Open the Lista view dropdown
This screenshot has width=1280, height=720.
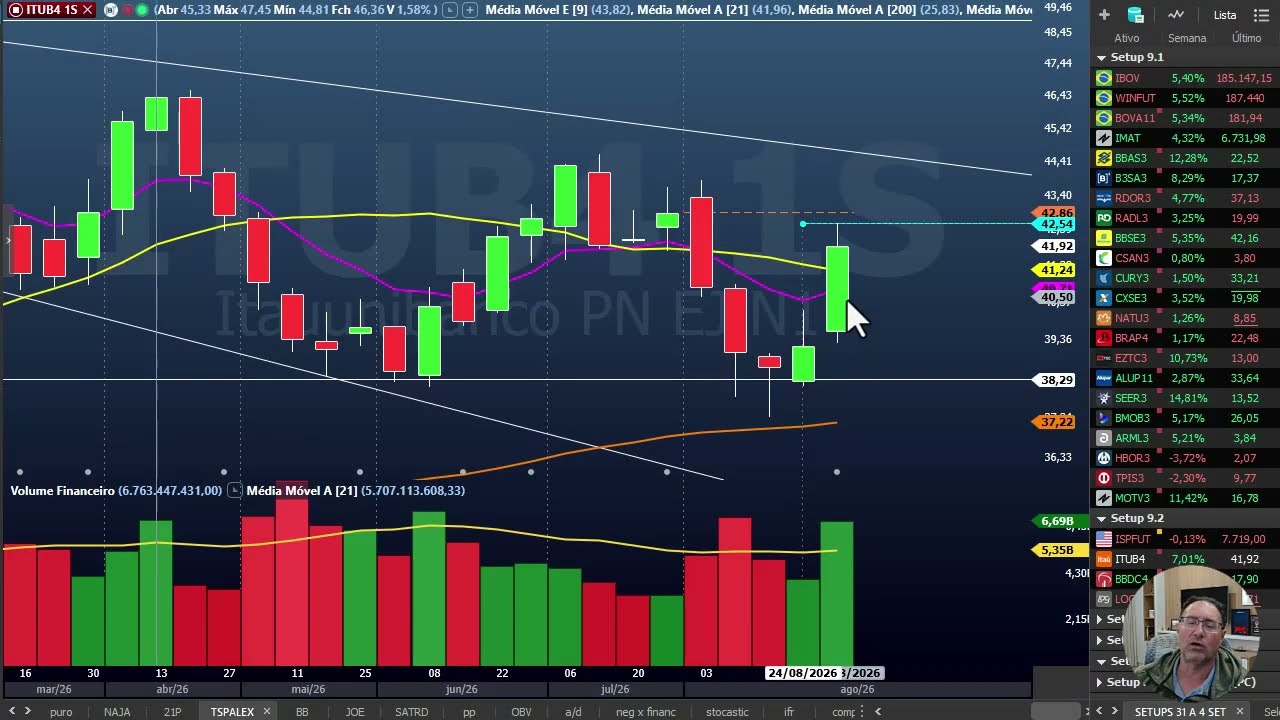[x=1225, y=15]
